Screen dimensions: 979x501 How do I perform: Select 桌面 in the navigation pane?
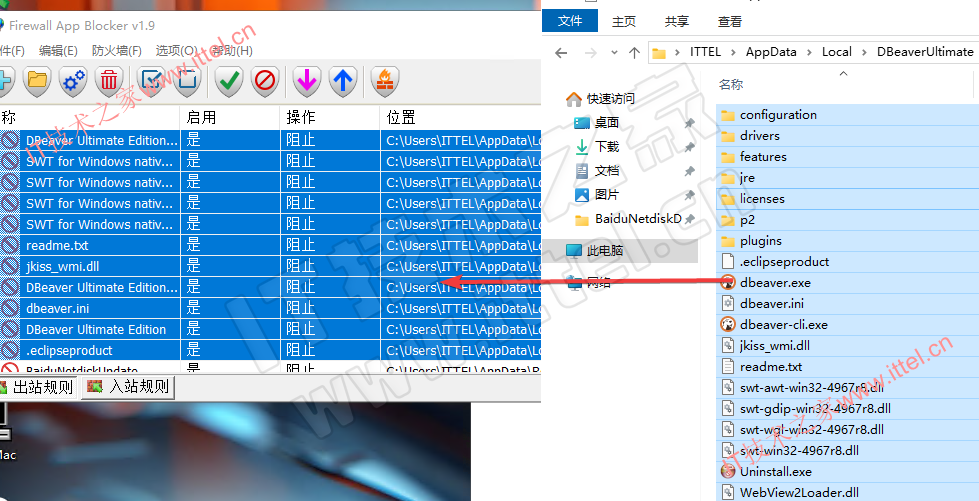[606, 122]
